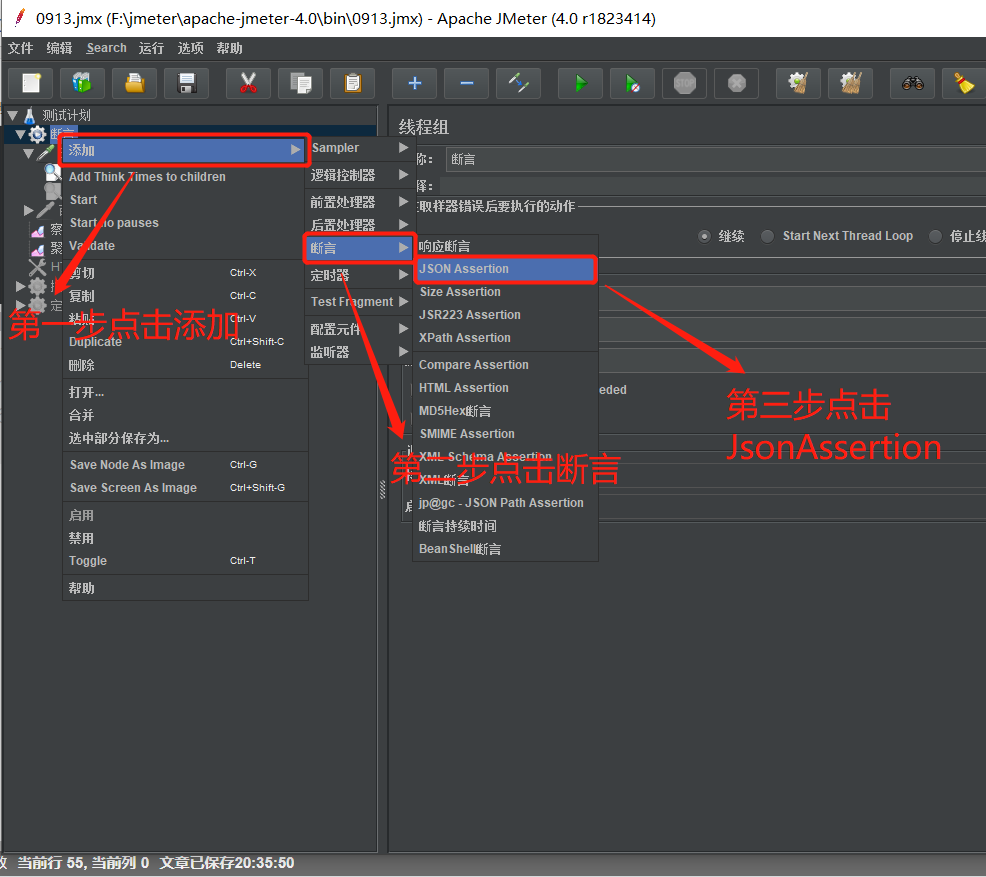Collapse all nodes with minus icon
This screenshot has height=877, width=986.
pyautogui.click(x=467, y=83)
